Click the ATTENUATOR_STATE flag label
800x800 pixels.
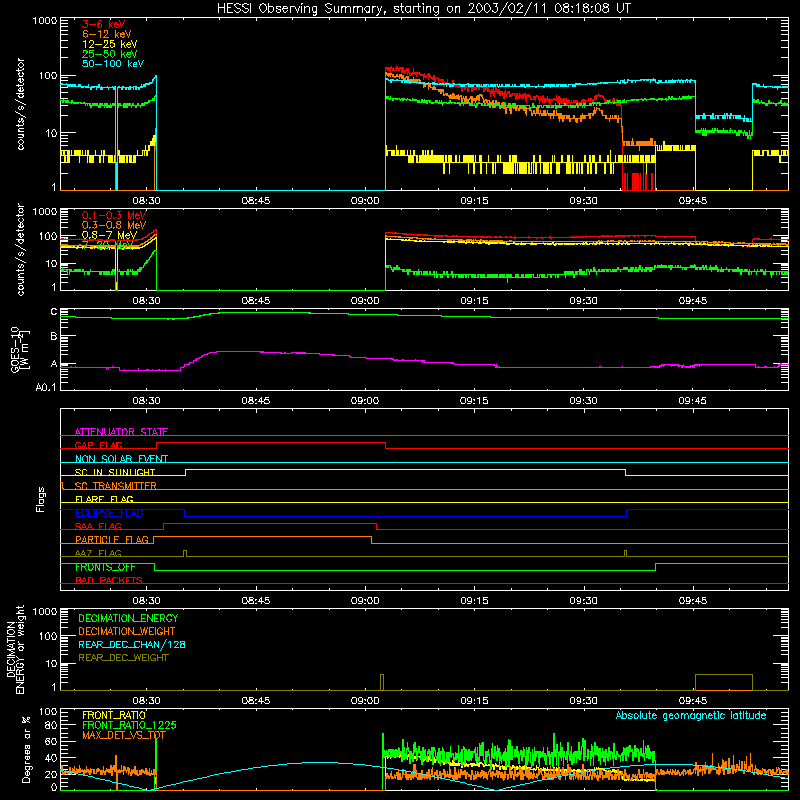[x=121, y=432]
